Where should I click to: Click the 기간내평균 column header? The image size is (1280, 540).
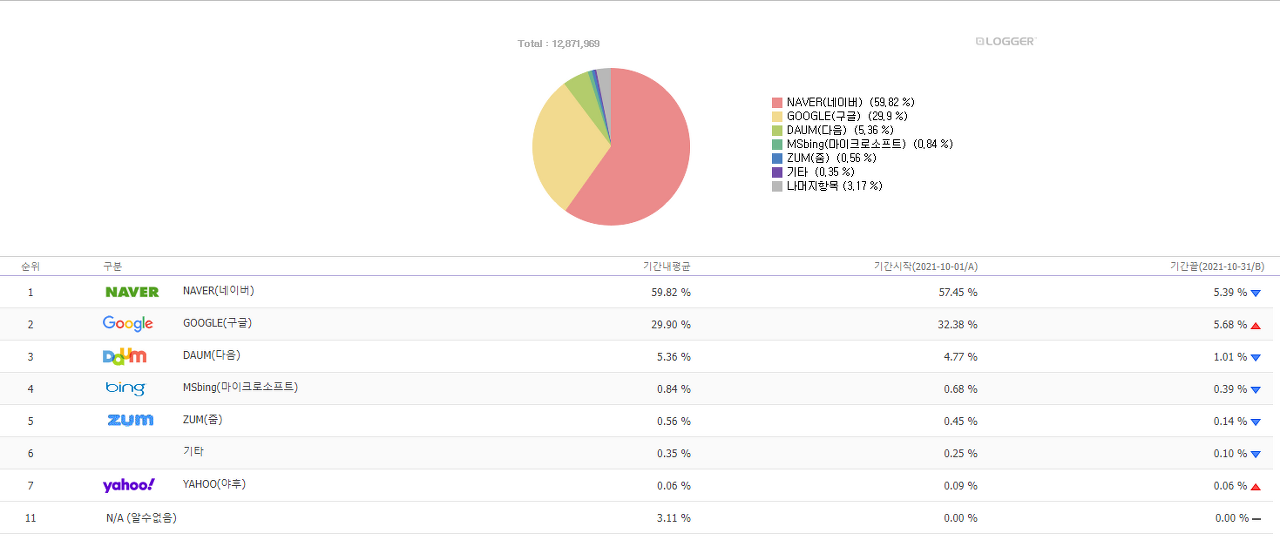click(667, 266)
